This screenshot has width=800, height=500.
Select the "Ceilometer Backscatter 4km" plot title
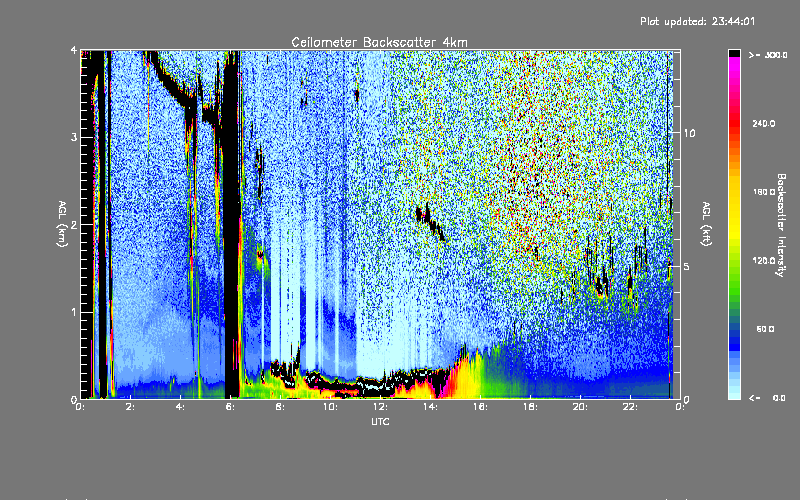coord(379,42)
